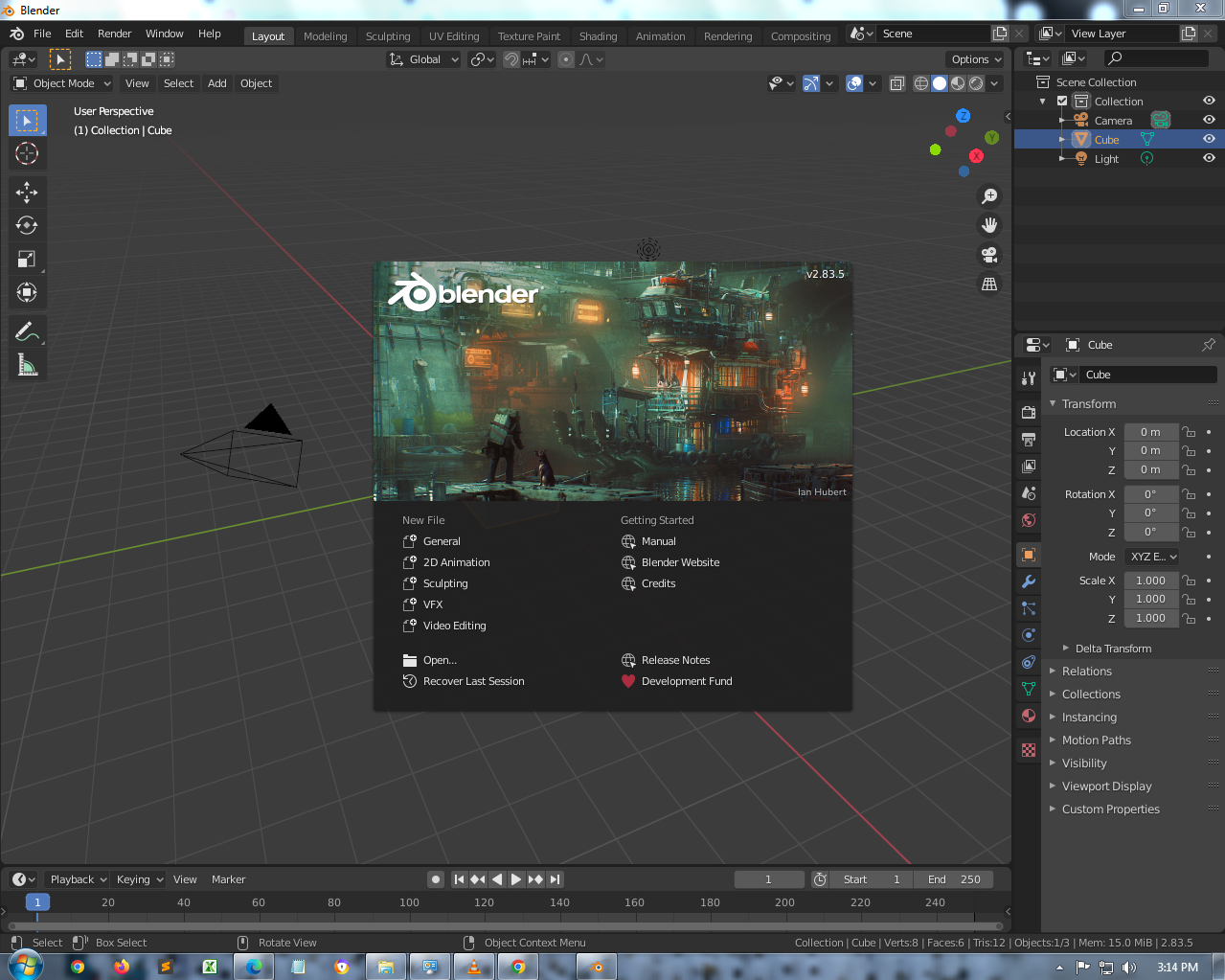Open the Active Tool settings tab
Screen dimensions: 1225x980
(1029, 378)
